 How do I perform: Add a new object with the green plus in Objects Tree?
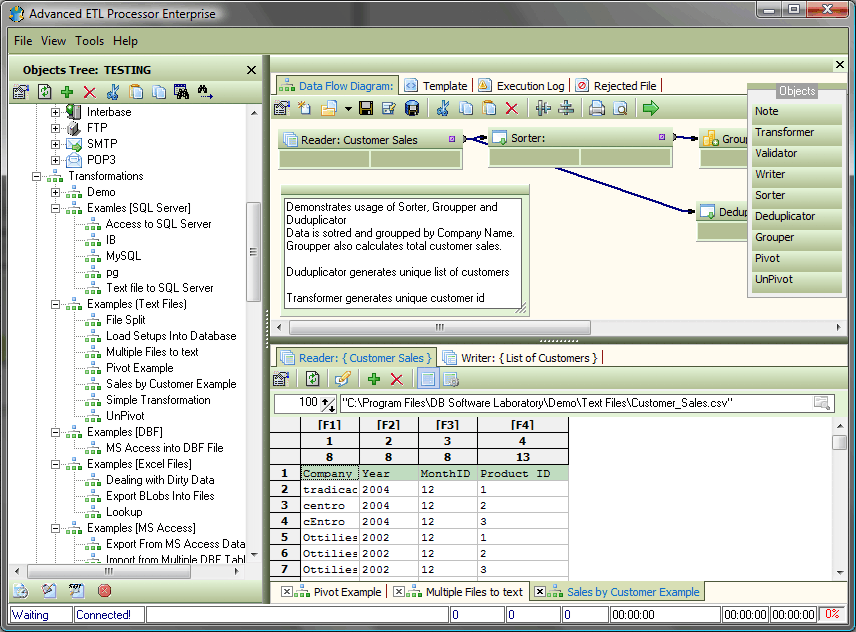click(x=67, y=92)
